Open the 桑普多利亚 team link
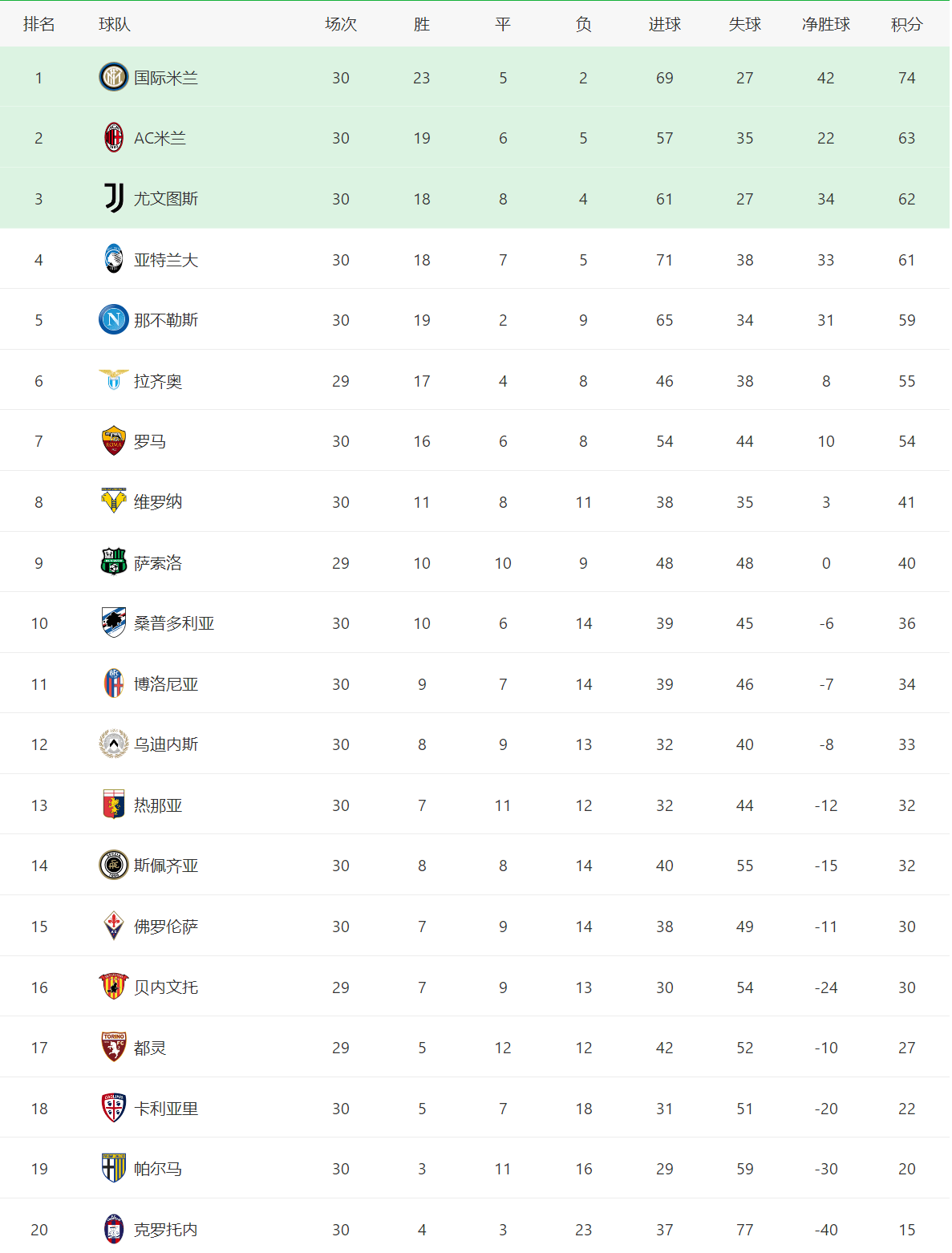 [174, 623]
